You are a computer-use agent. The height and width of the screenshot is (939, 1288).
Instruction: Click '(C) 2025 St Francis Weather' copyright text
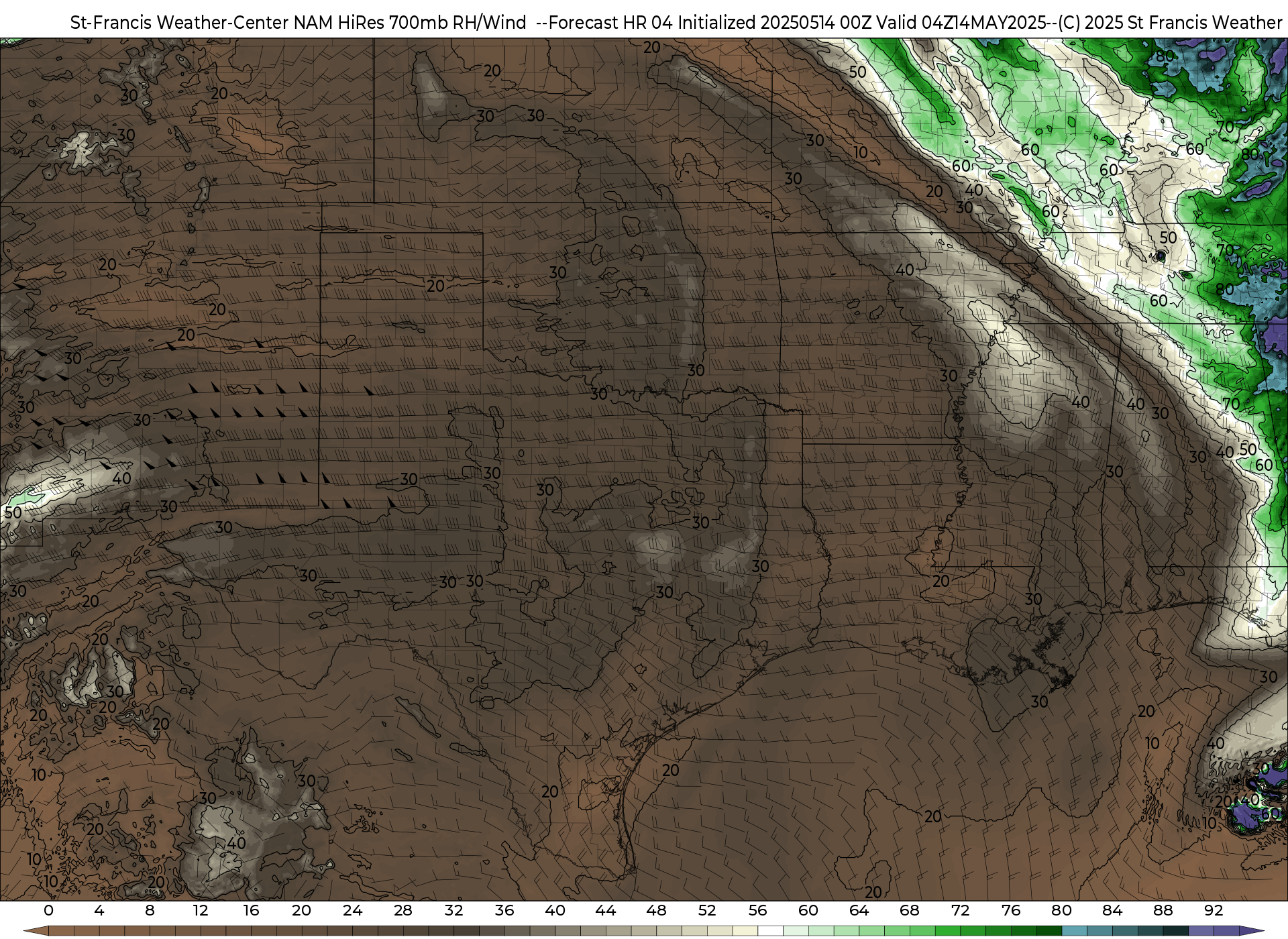[x=1170, y=23]
